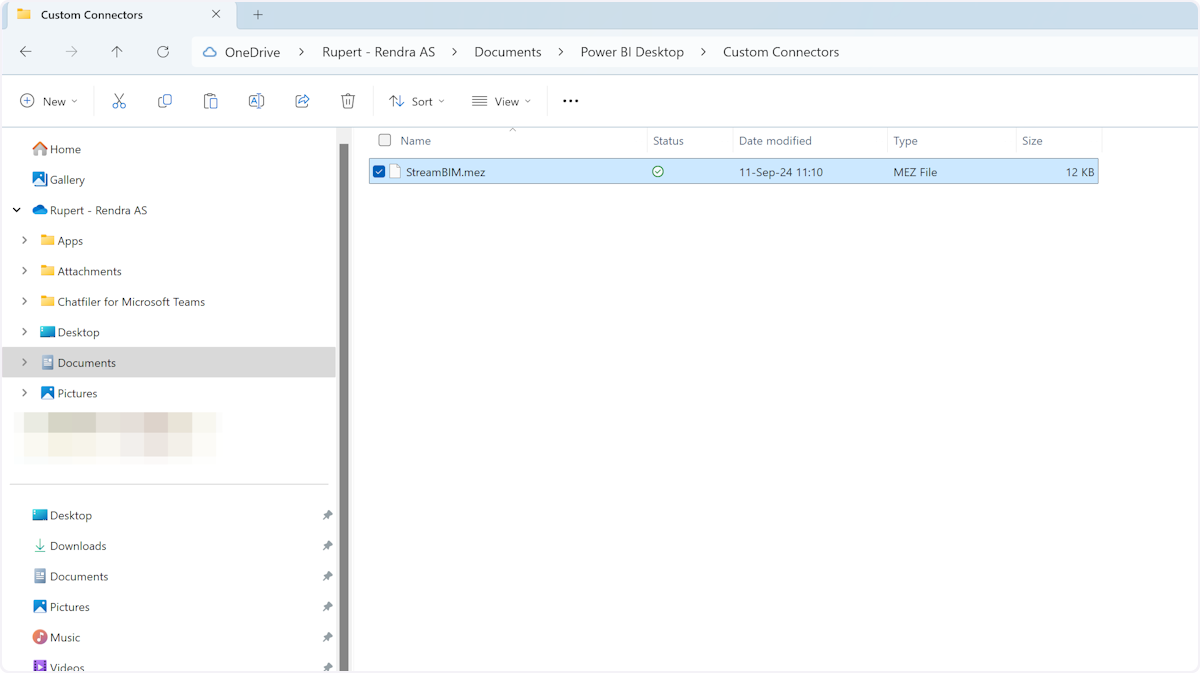The width and height of the screenshot is (1200, 673).
Task: Expand the Attachments folder node
Action: (x=25, y=271)
